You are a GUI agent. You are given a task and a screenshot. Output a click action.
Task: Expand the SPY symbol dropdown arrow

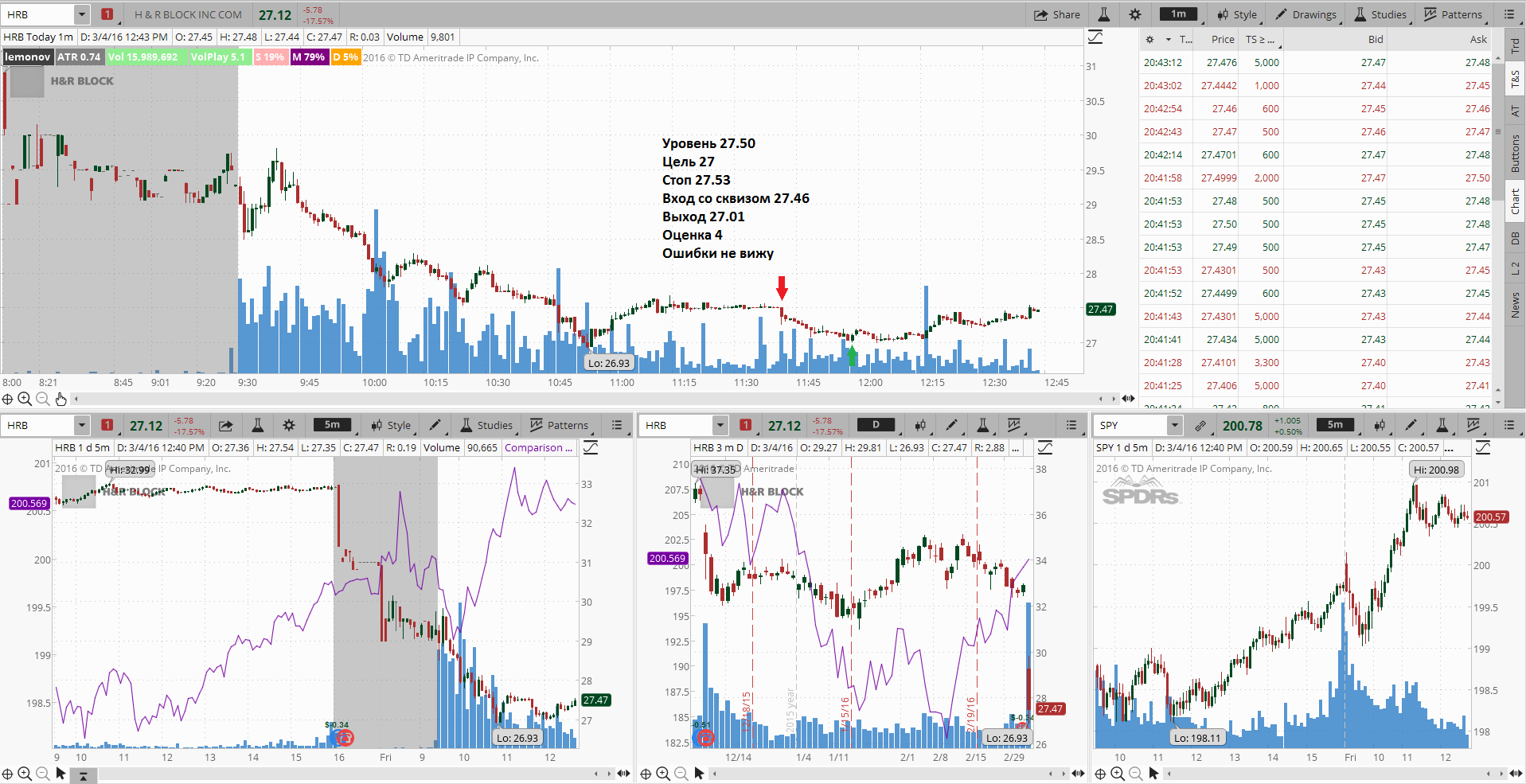[1175, 425]
